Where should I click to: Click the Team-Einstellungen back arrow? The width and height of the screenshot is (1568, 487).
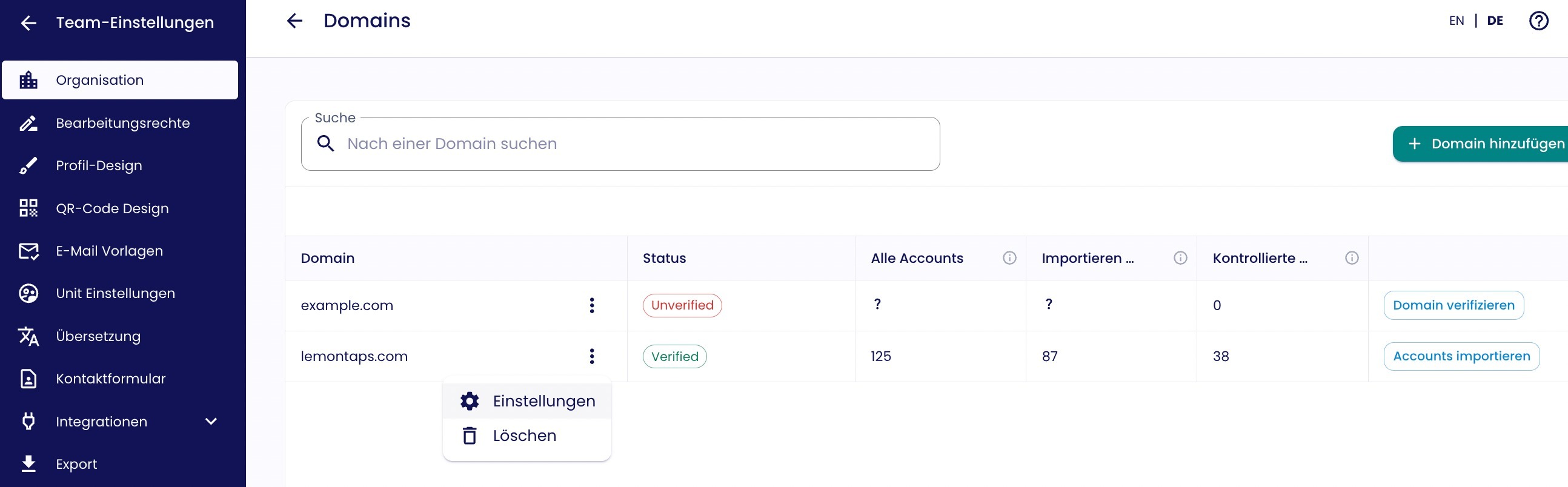pyautogui.click(x=28, y=23)
